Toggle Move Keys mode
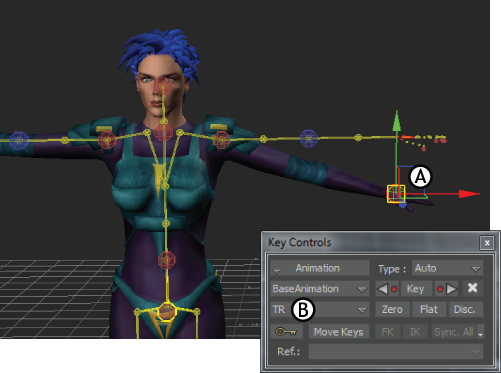This screenshot has height=373, width=501. (339, 332)
